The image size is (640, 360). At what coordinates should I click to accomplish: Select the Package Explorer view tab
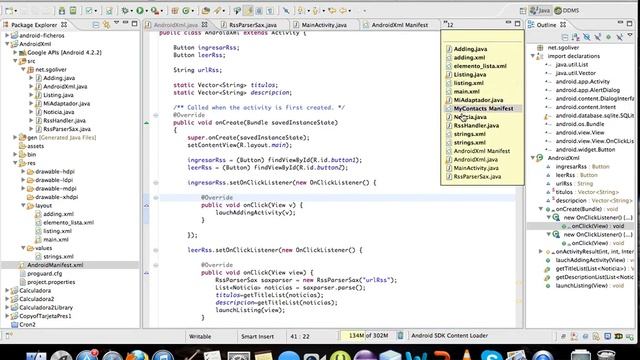pyautogui.click(x=34, y=24)
